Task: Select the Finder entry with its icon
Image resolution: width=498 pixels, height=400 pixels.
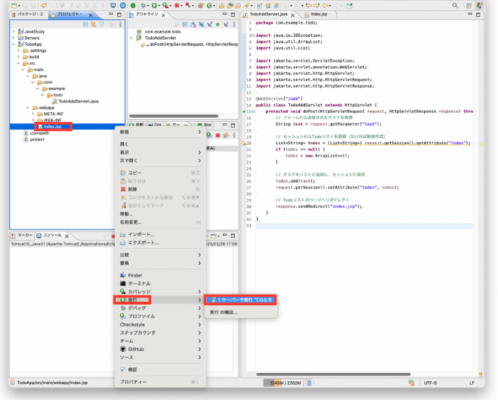Action: point(131,275)
